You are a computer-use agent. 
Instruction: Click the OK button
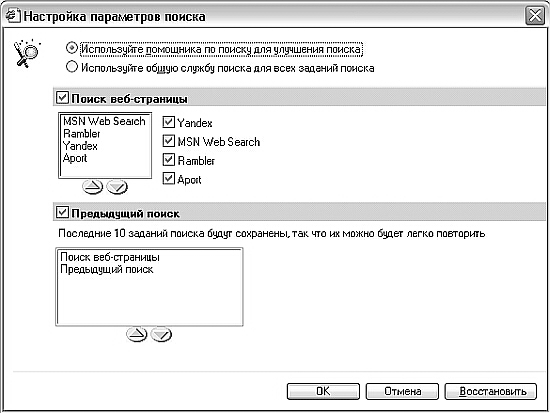tap(323, 391)
